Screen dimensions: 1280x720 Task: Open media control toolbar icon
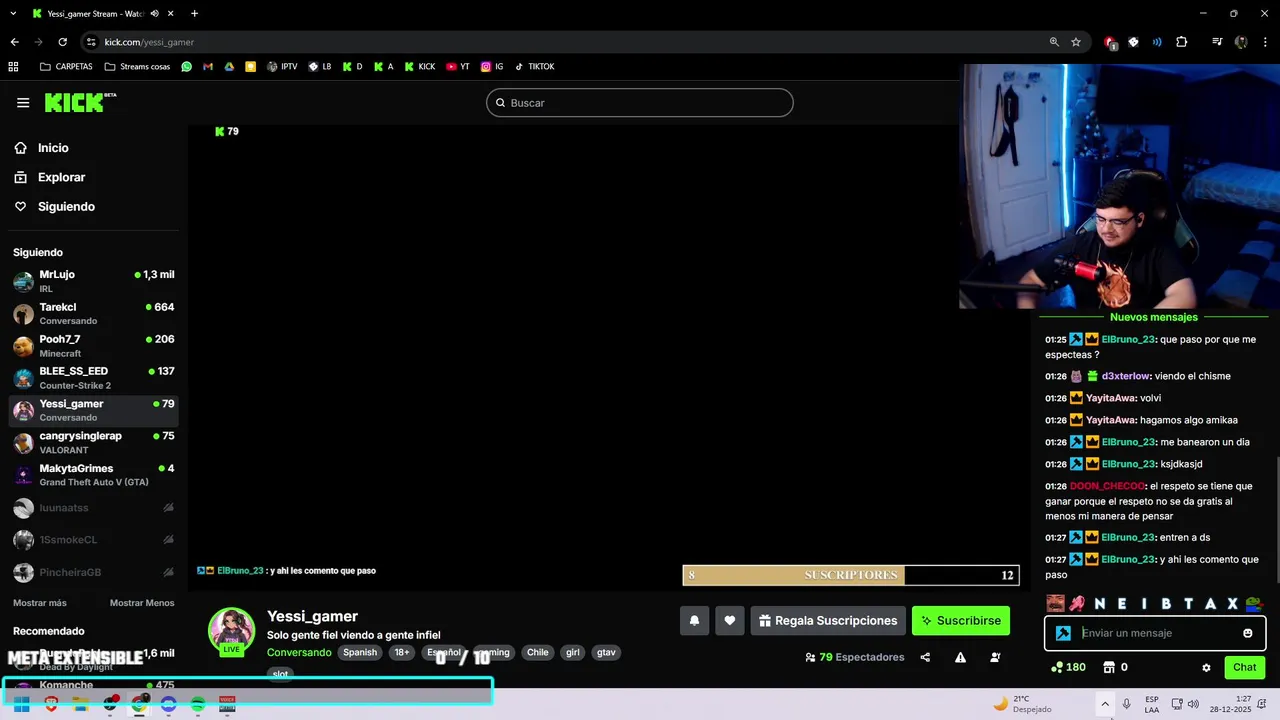click(x=1217, y=42)
